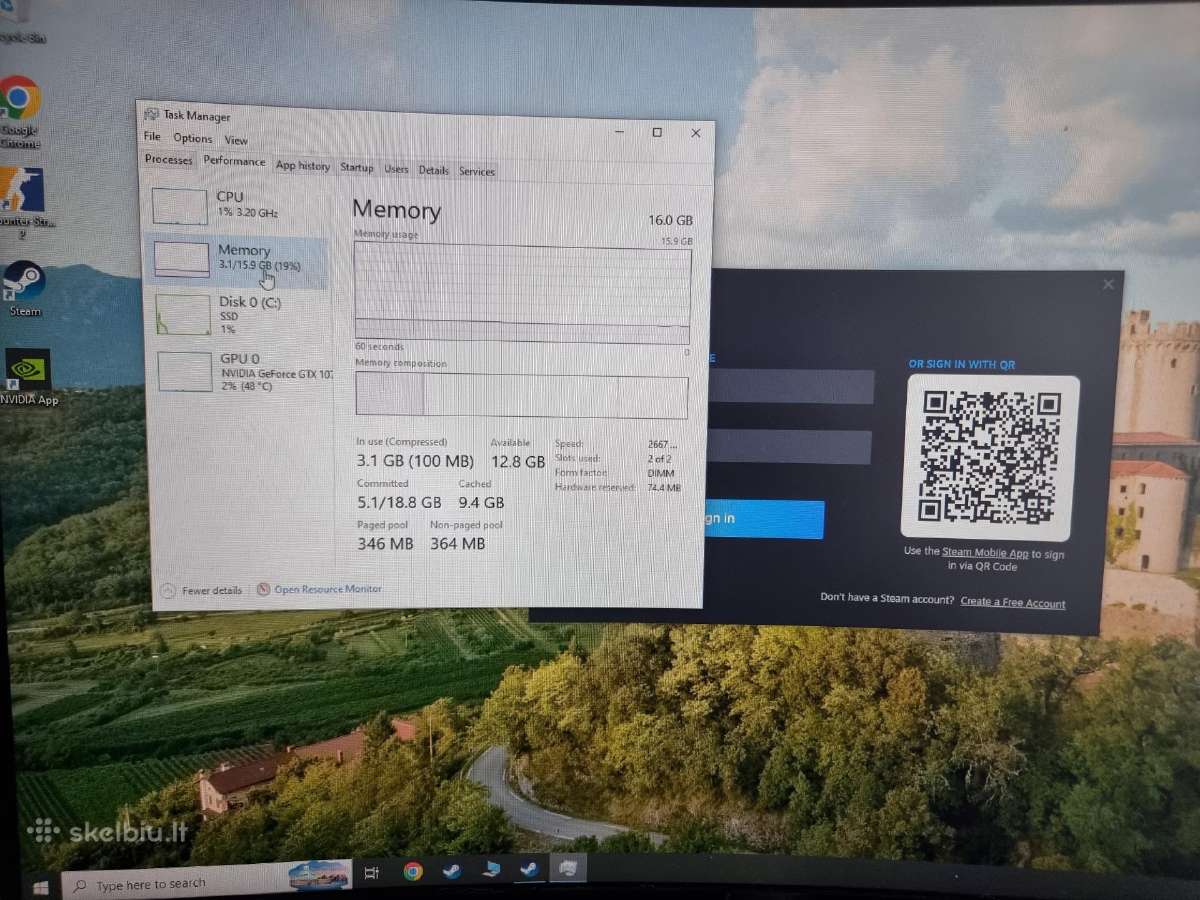Switch to the Details tab
Image resolution: width=1200 pixels, height=900 pixels.
coord(433,170)
